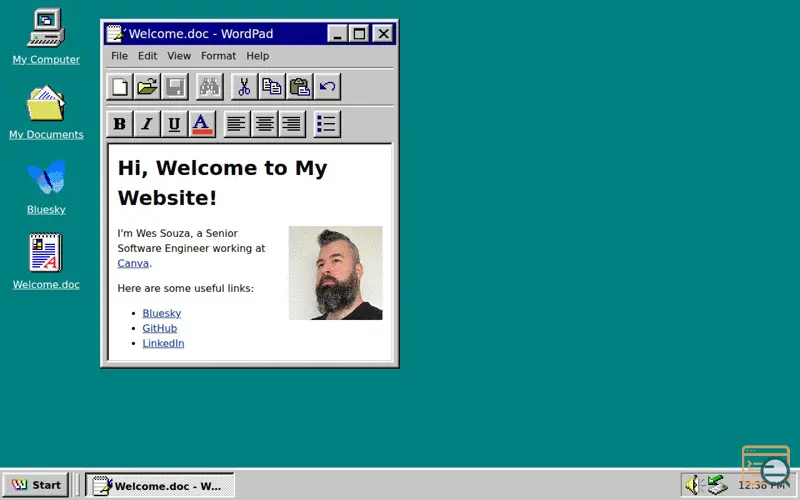The height and width of the screenshot is (500, 800).
Task: Toggle Bold formatting
Action: coord(120,124)
